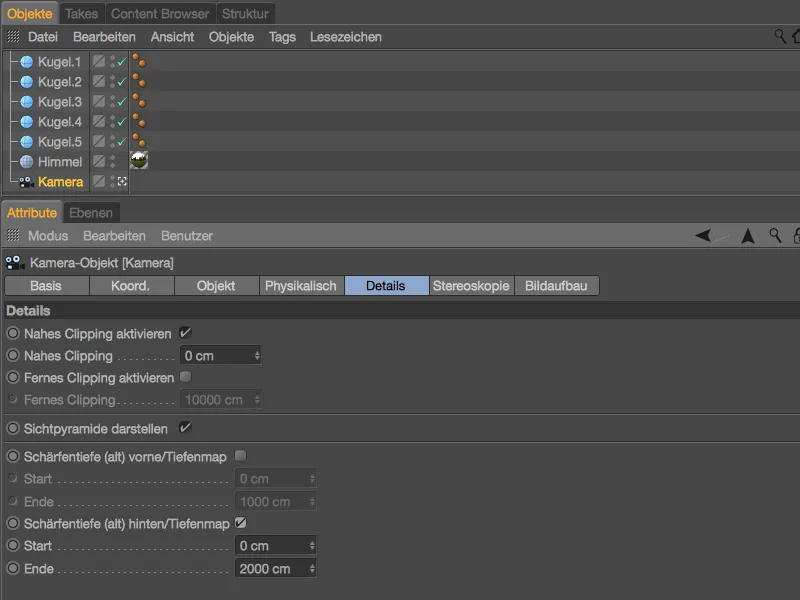The height and width of the screenshot is (600, 800).
Task: Enable Fernes Clipping aktivieren checkbox
Action: point(186,377)
